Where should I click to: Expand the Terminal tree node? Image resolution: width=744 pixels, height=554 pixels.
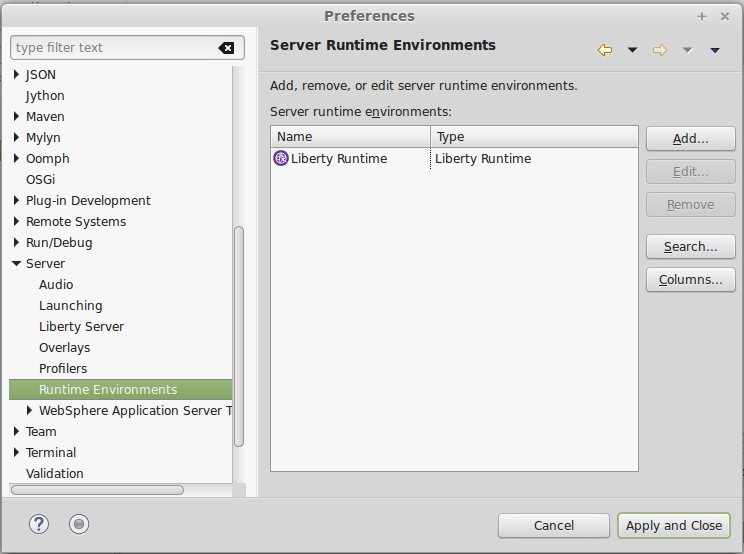pyautogui.click(x=16, y=452)
